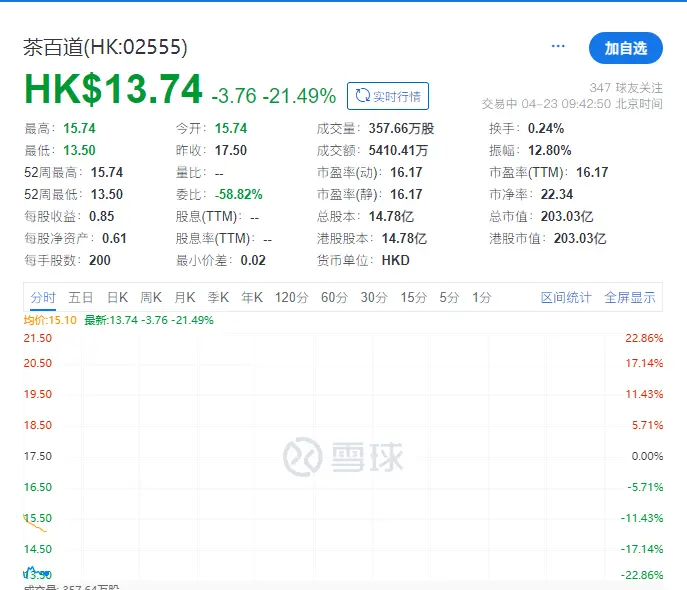Click the 实时行情 refresh quote button
Image resolution: width=687 pixels, height=590 pixels.
388,96
